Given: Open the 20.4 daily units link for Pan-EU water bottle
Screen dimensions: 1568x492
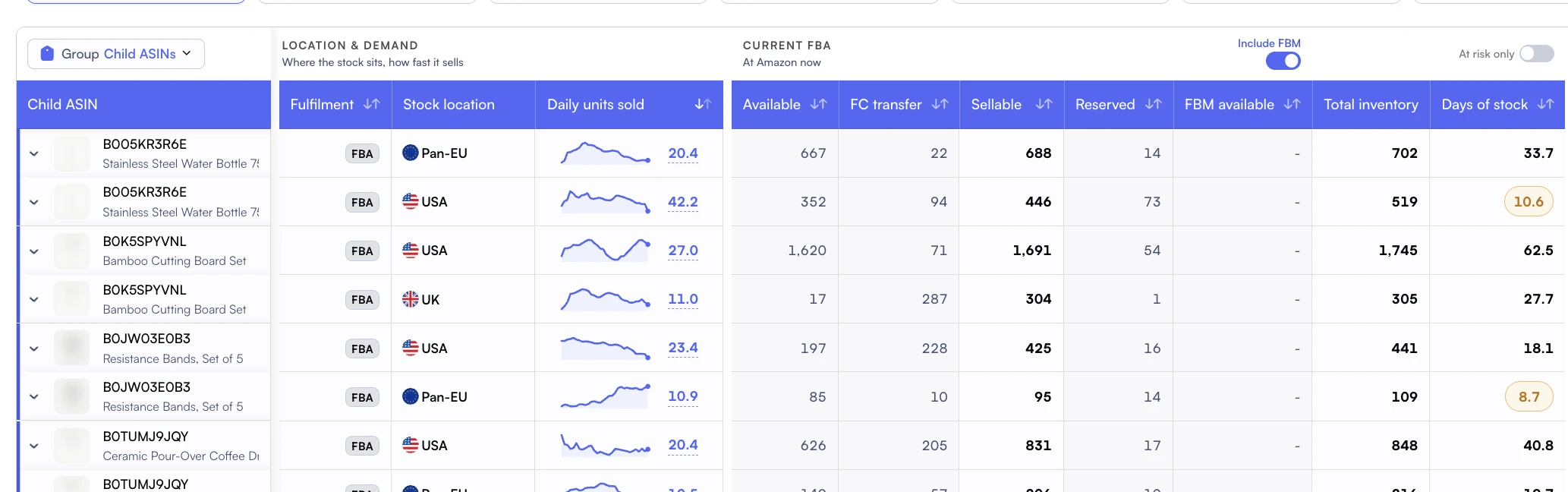Looking at the screenshot, I should pyautogui.click(x=682, y=153).
